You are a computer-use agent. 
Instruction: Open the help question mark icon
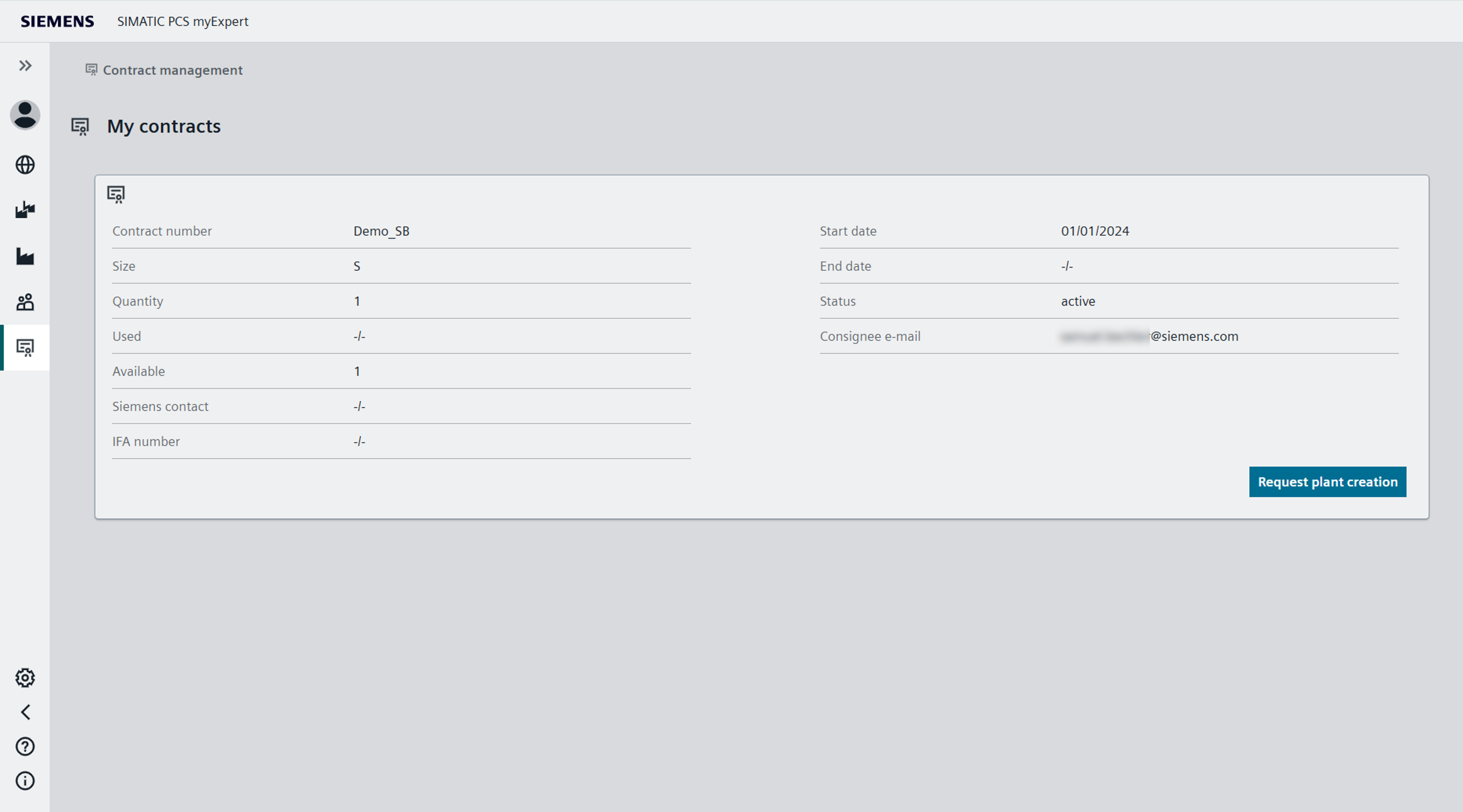tap(25, 746)
